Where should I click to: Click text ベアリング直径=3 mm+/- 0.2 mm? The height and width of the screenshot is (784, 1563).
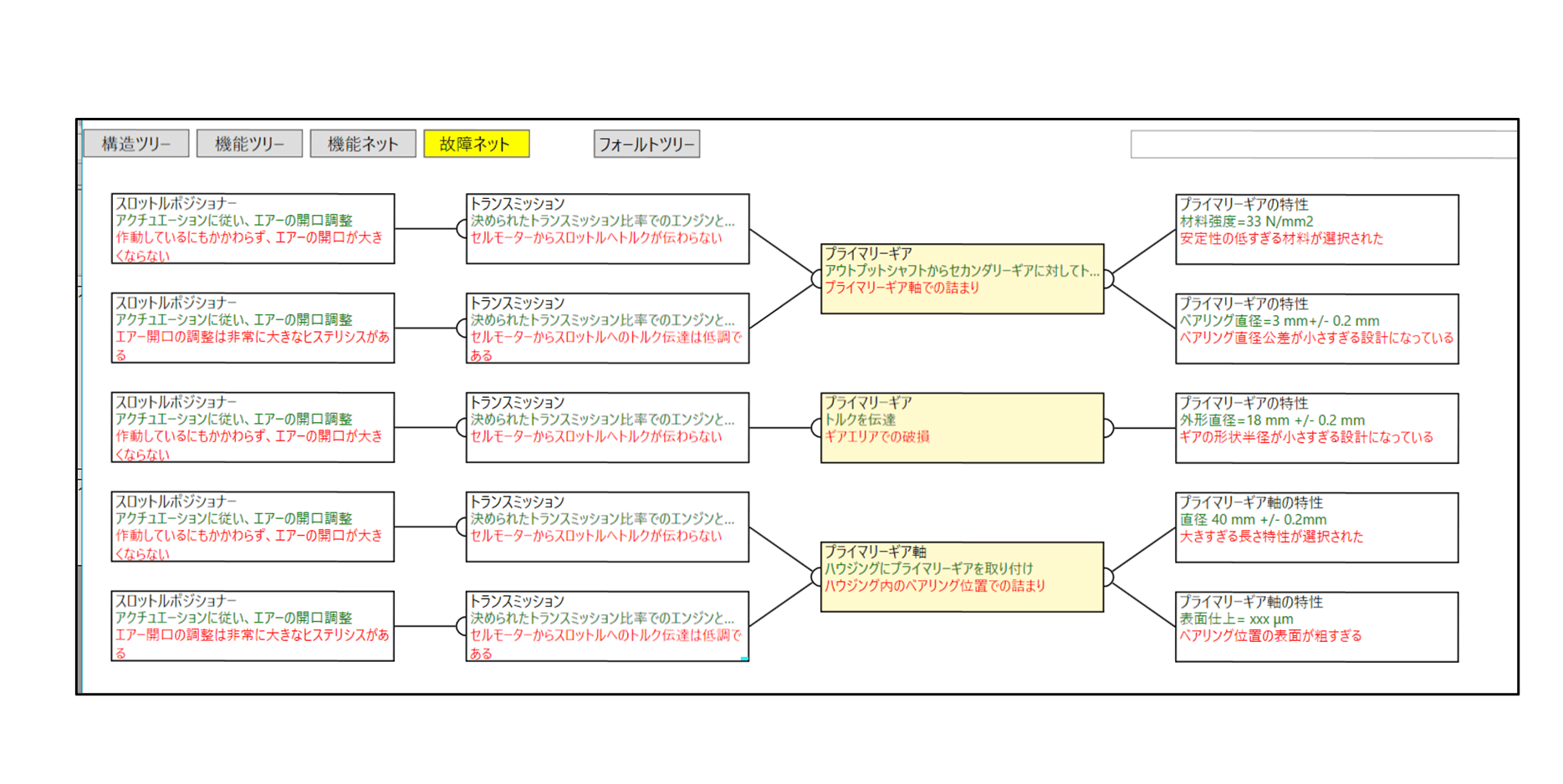(1280, 321)
